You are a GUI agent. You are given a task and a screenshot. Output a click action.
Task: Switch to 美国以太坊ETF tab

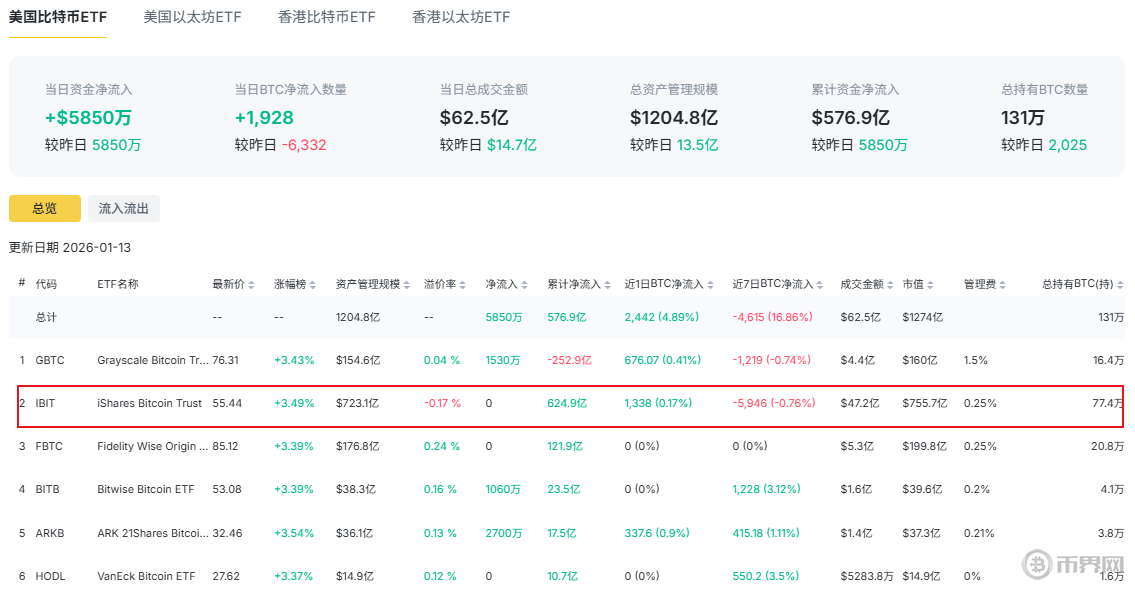(x=193, y=17)
